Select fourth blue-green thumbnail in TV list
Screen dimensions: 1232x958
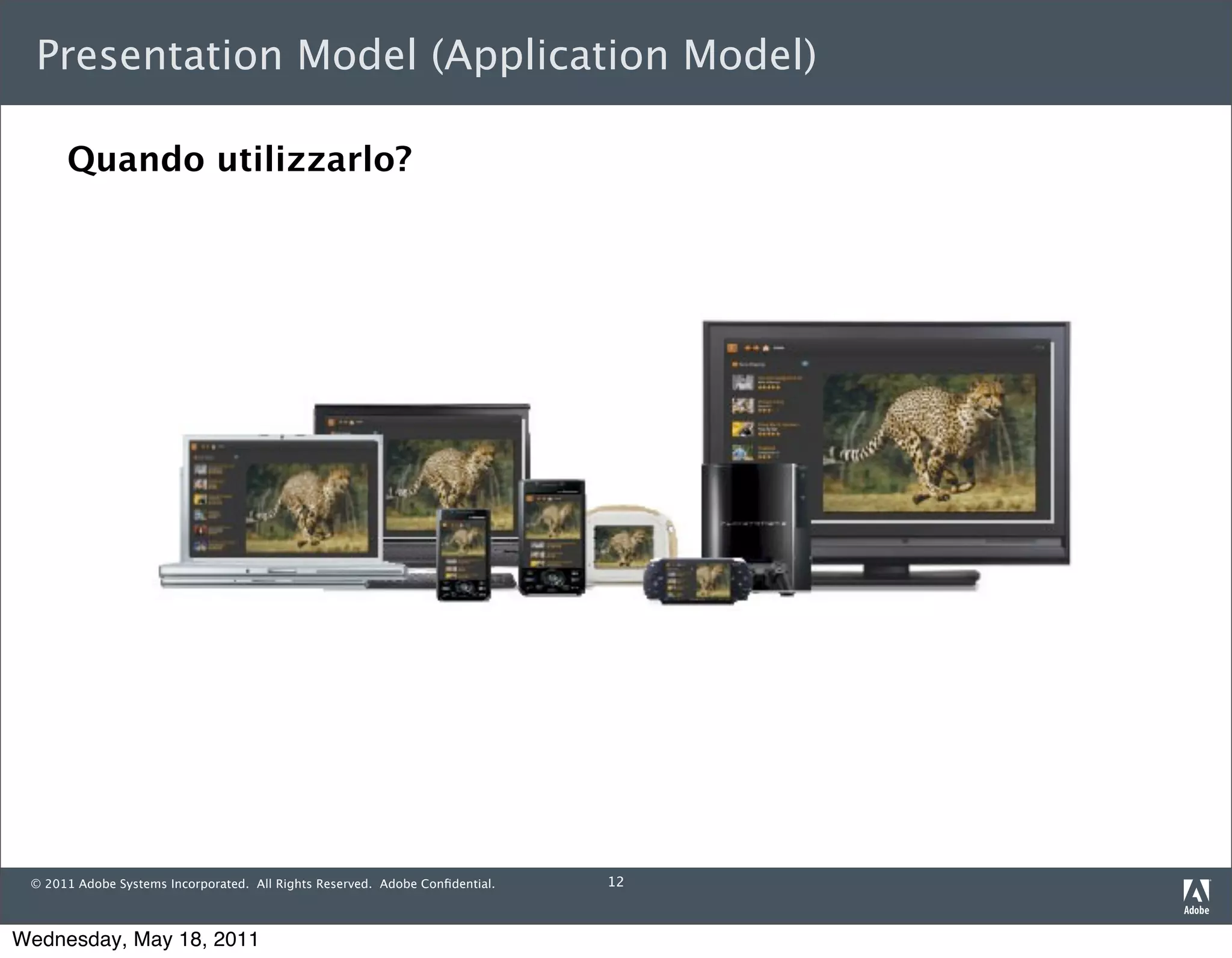click(x=743, y=452)
